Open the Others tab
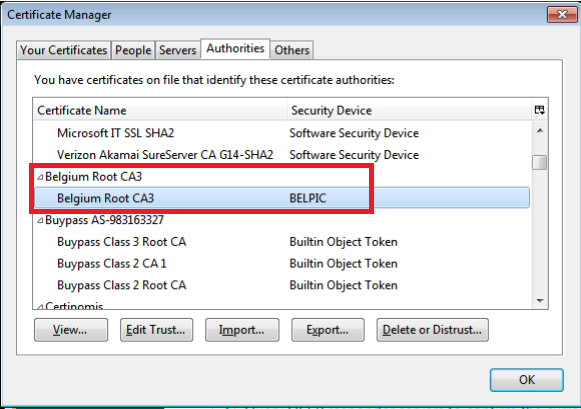The image size is (581, 409). coord(292,50)
